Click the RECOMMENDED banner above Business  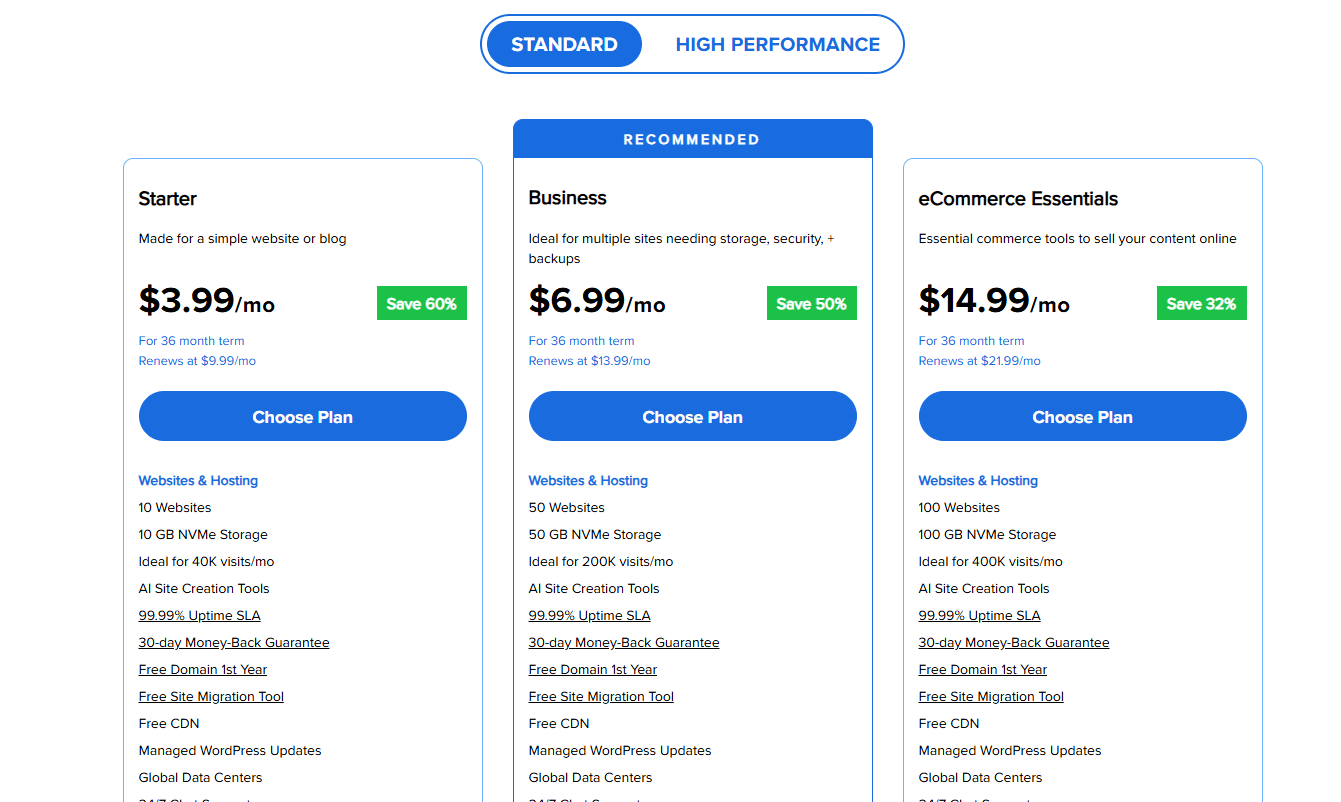coord(692,139)
